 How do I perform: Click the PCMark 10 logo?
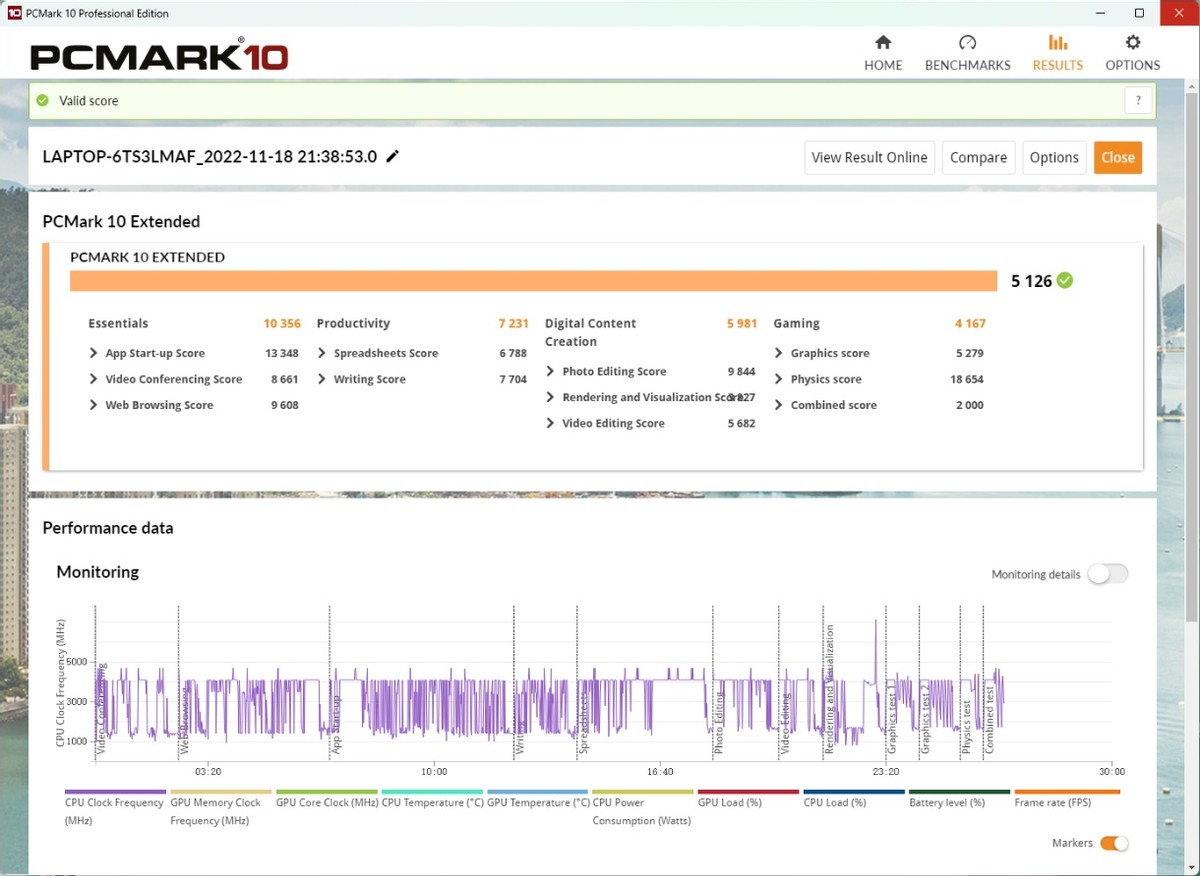(159, 55)
